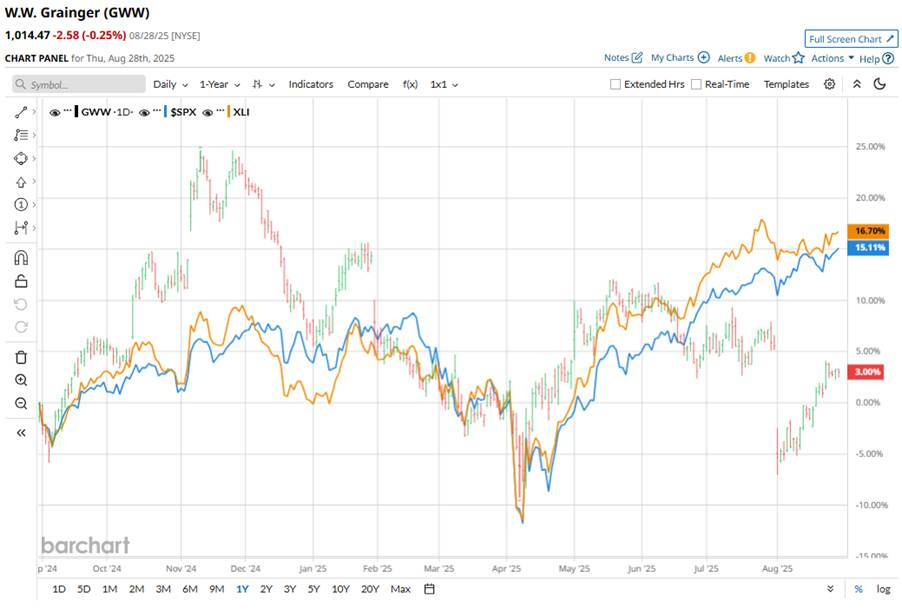Image resolution: width=902 pixels, height=609 pixels.
Task: Add GWW to Watch star icon
Action: click(x=798, y=58)
